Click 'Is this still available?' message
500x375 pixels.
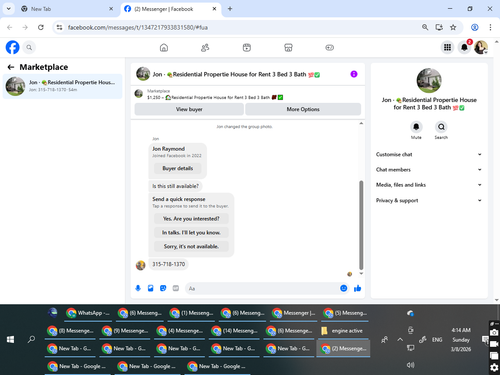click(175, 186)
